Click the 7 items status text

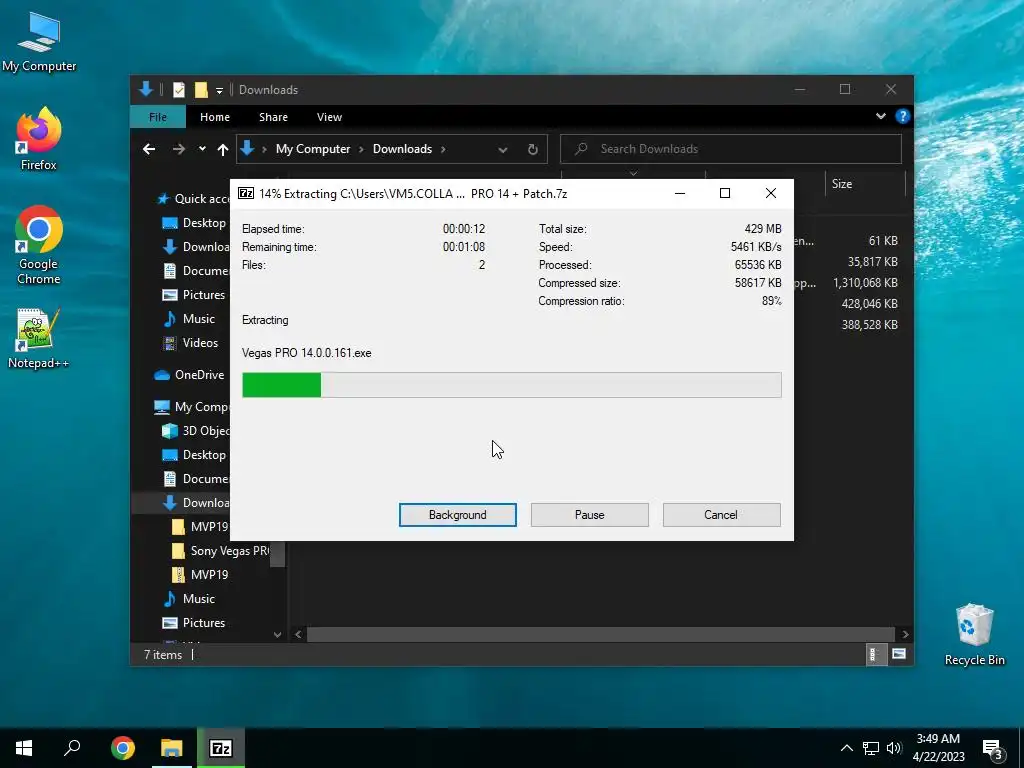click(x=163, y=655)
